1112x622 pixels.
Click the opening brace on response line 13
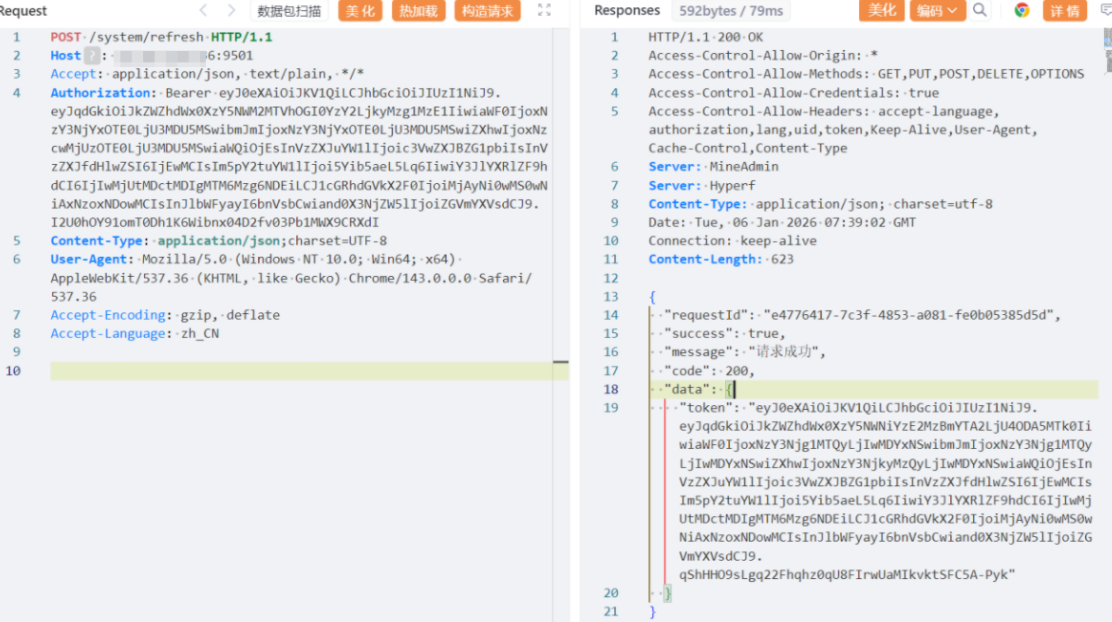point(652,297)
